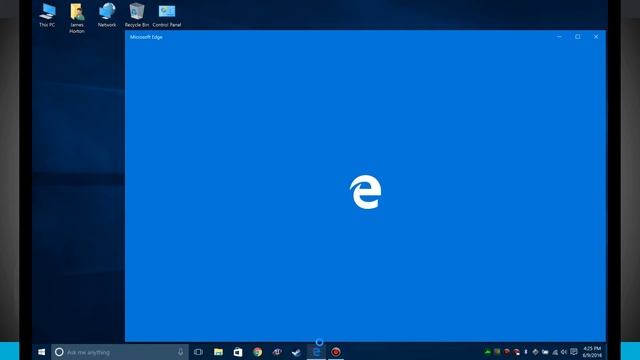Open the Steam taskbar icon
This screenshot has height=360, width=640.
(x=296, y=352)
